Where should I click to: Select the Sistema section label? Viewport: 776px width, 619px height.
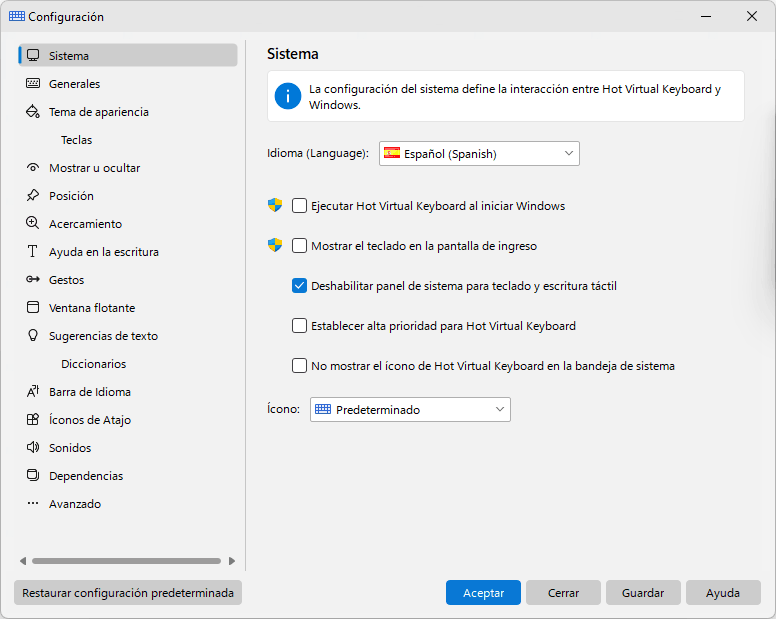pos(69,56)
